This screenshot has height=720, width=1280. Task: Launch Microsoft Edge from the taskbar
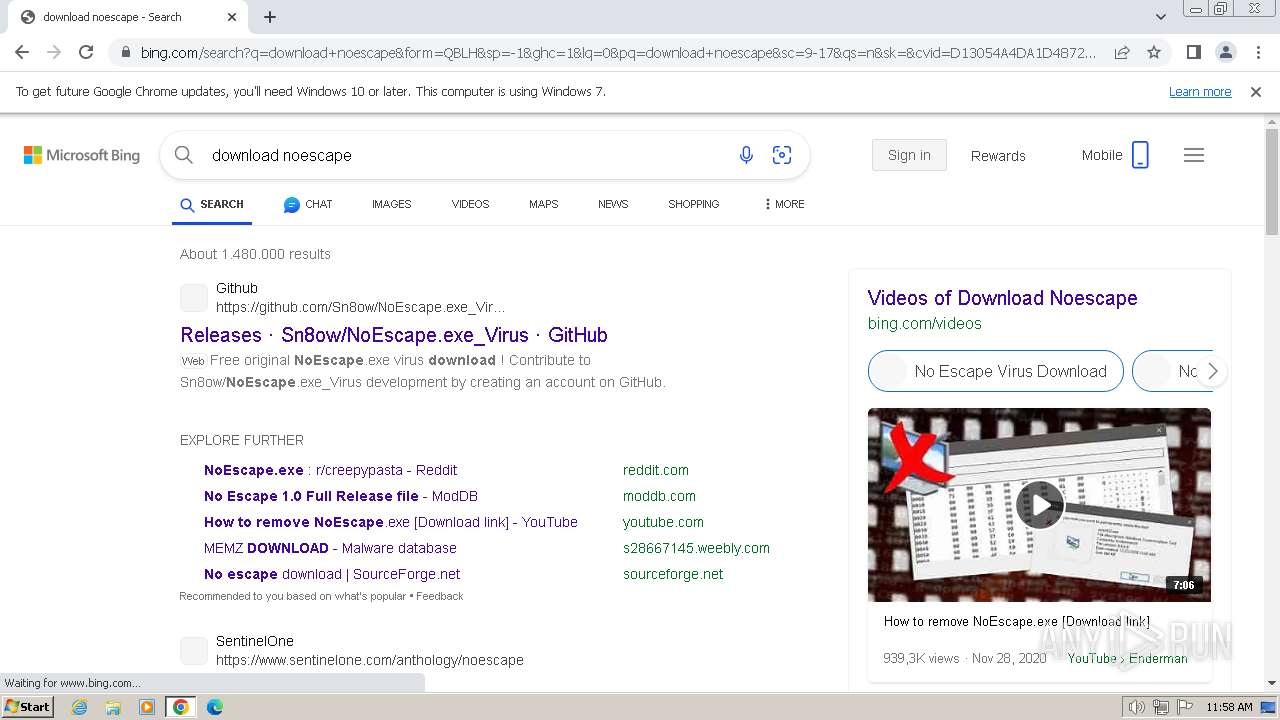coord(214,707)
